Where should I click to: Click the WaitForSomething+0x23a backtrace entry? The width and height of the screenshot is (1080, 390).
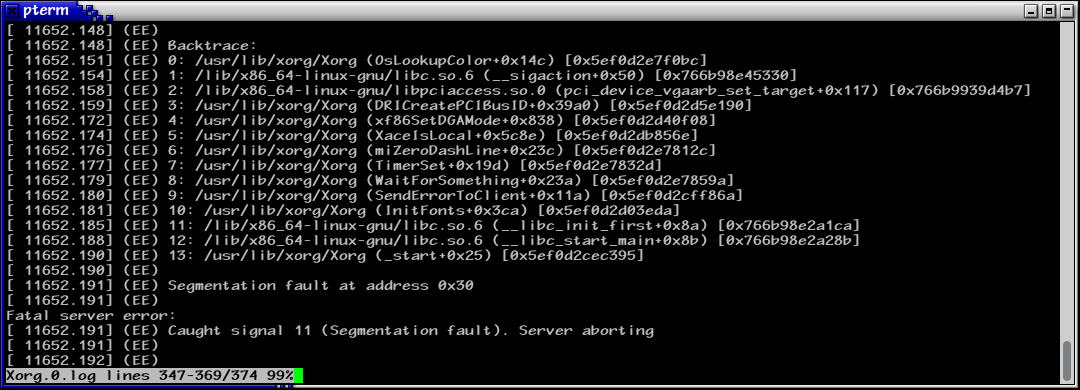tap(370, 181)
